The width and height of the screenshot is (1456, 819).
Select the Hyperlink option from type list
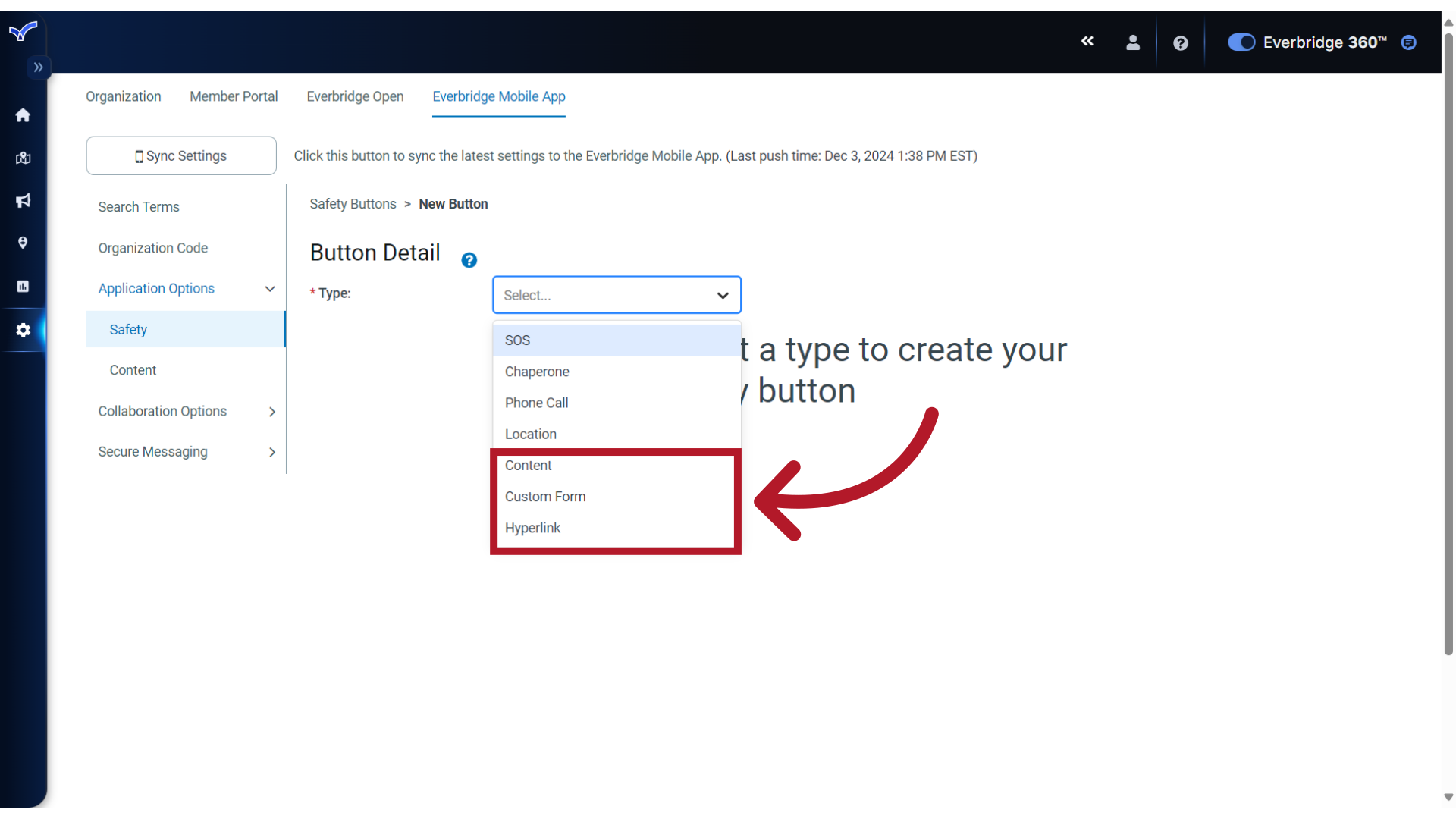pos(532,527)
